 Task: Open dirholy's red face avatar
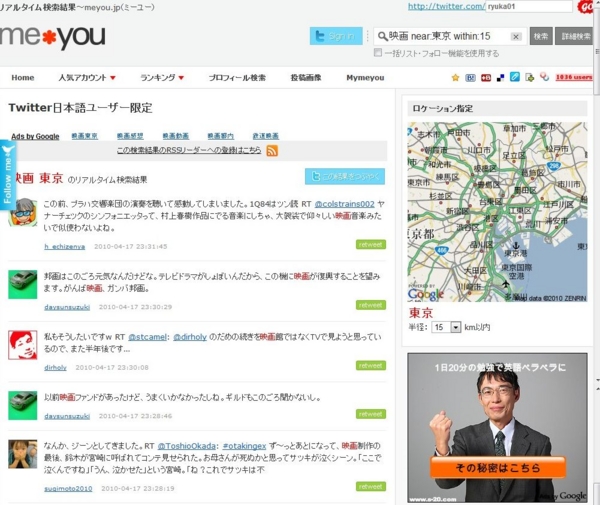tap(23, 345)
